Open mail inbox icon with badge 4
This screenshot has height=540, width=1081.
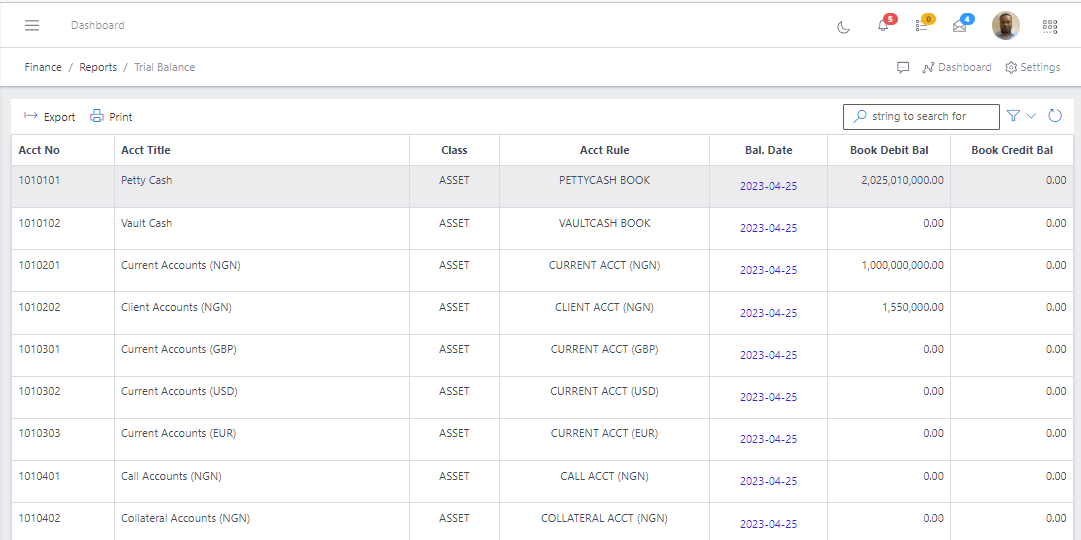point(959,26)
